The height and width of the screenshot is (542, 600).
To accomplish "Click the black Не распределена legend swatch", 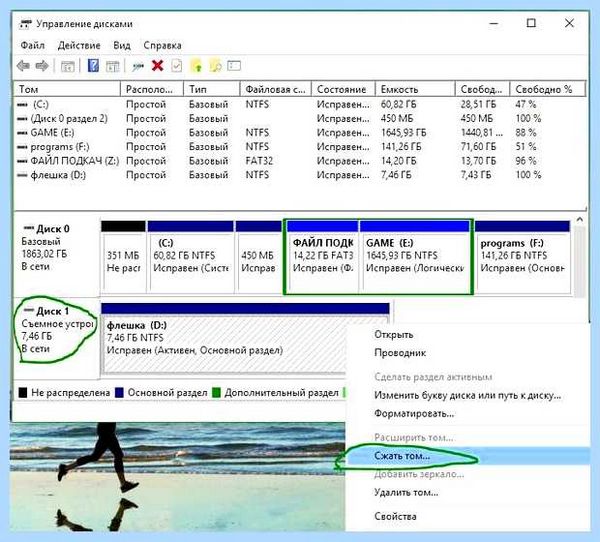I will [23, 392].
